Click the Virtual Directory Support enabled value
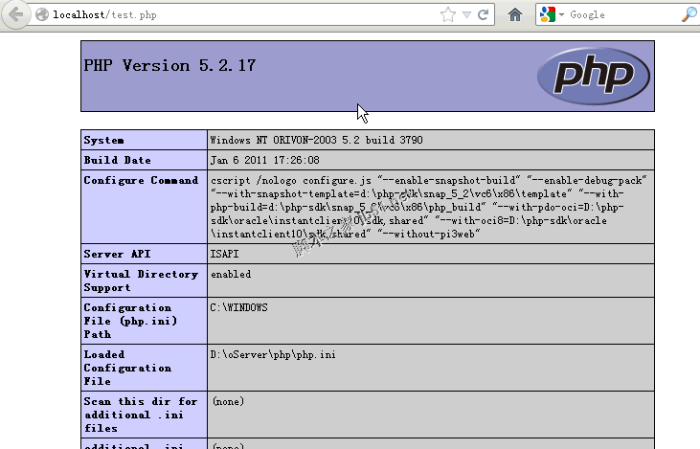The height and width of the screenshot is (449, 700). point(230,274)
